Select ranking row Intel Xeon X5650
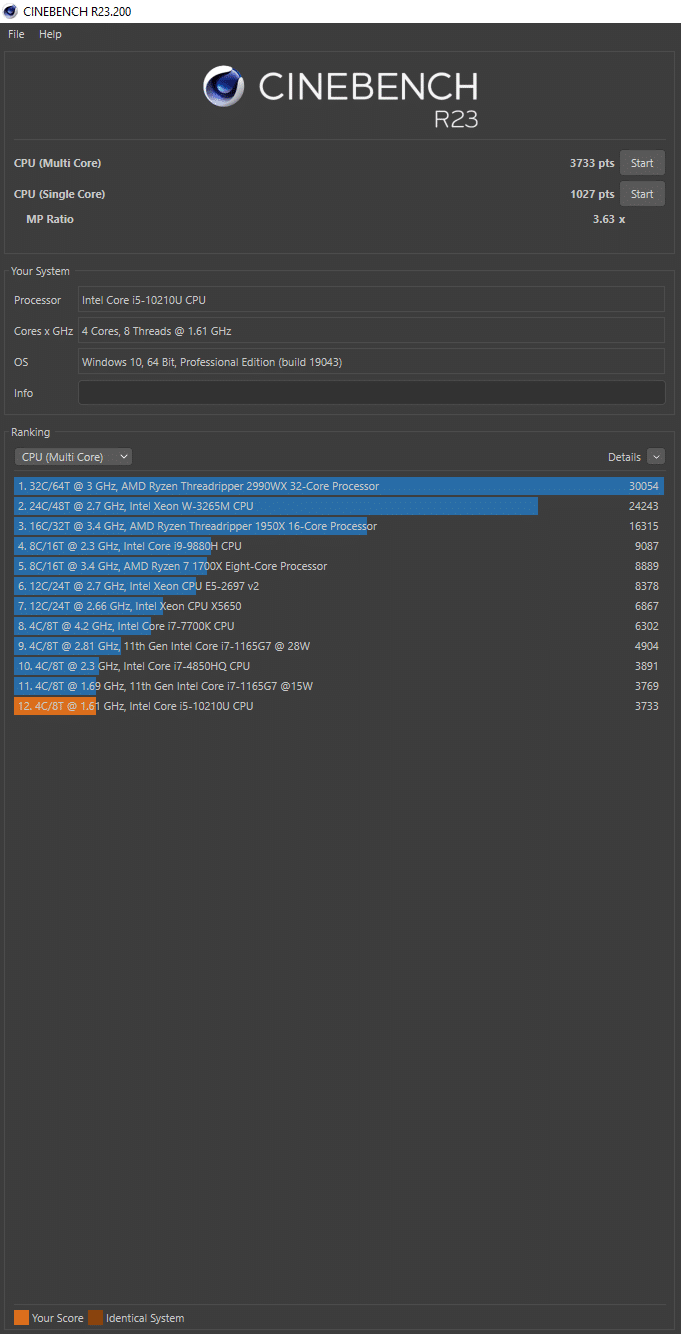 339,606
